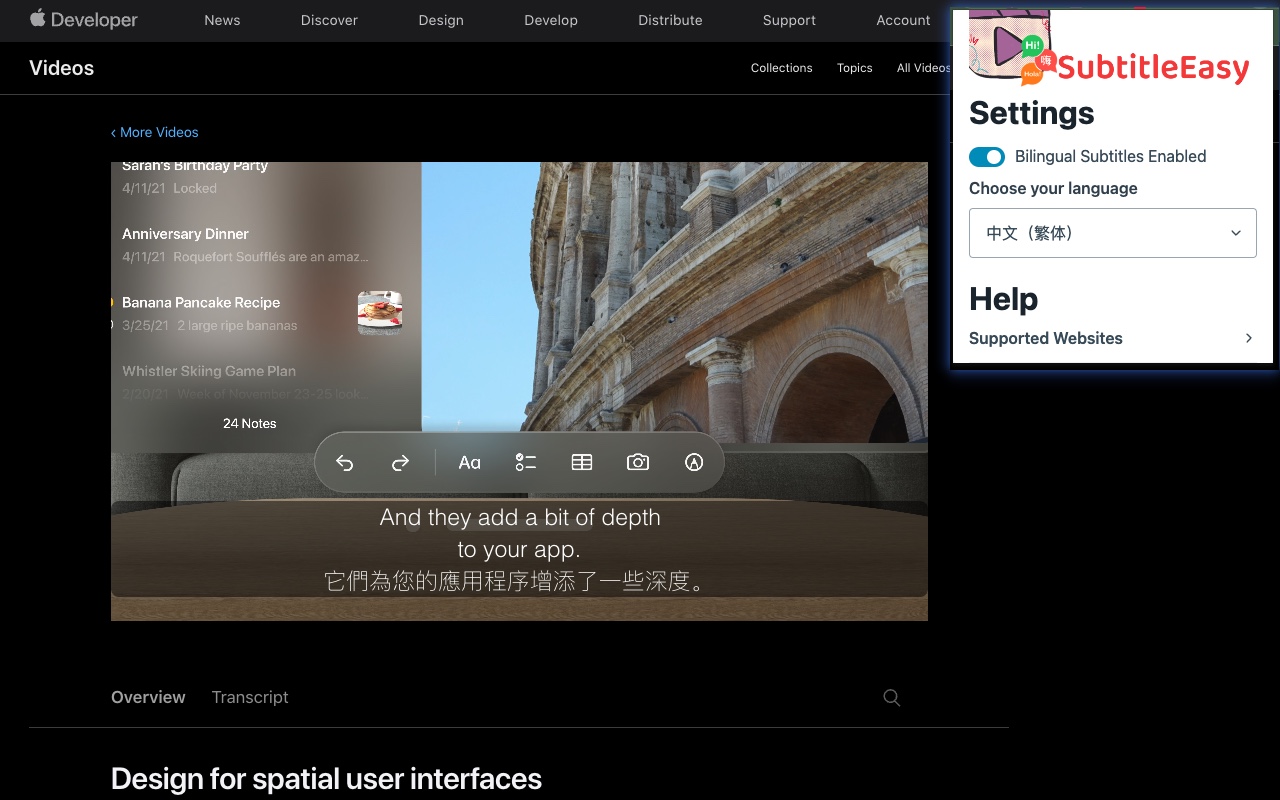The width and height of the screenshot is (1280, 800).
Task: Open the Develop menu in the navigation
Action: click(550, 20)
